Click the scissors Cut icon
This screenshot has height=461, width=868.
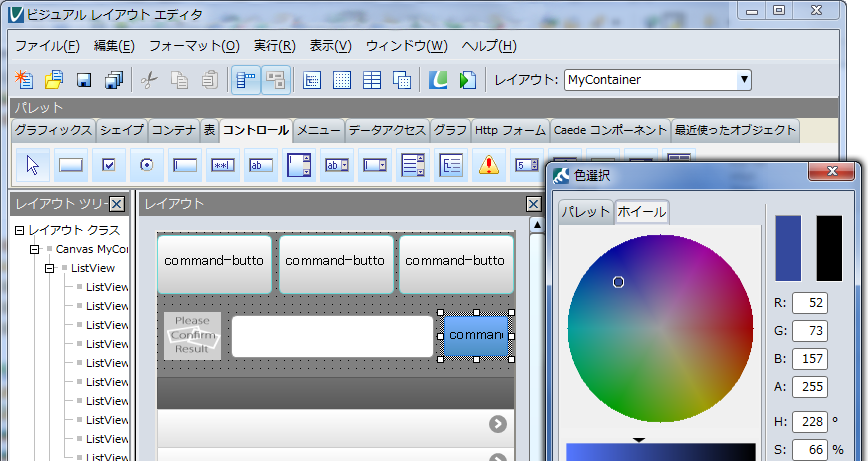[149, 80]
